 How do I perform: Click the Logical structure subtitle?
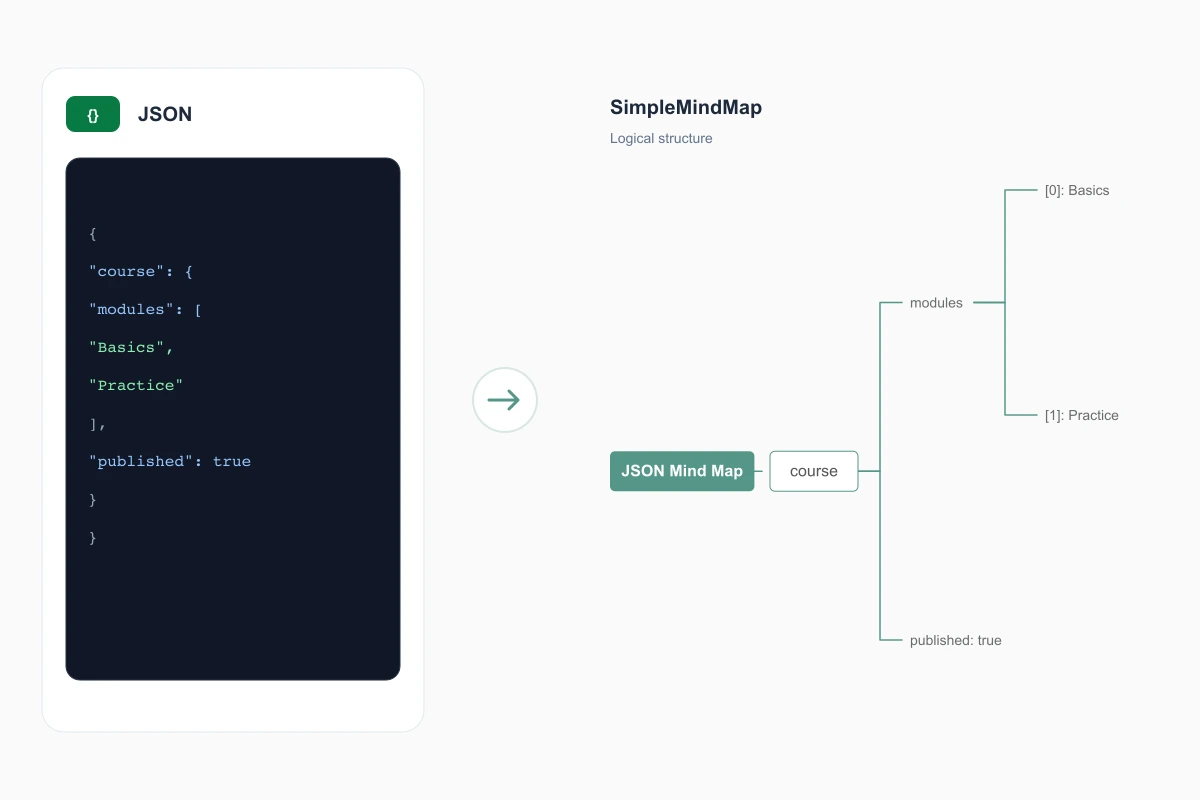tap(661, 138)
